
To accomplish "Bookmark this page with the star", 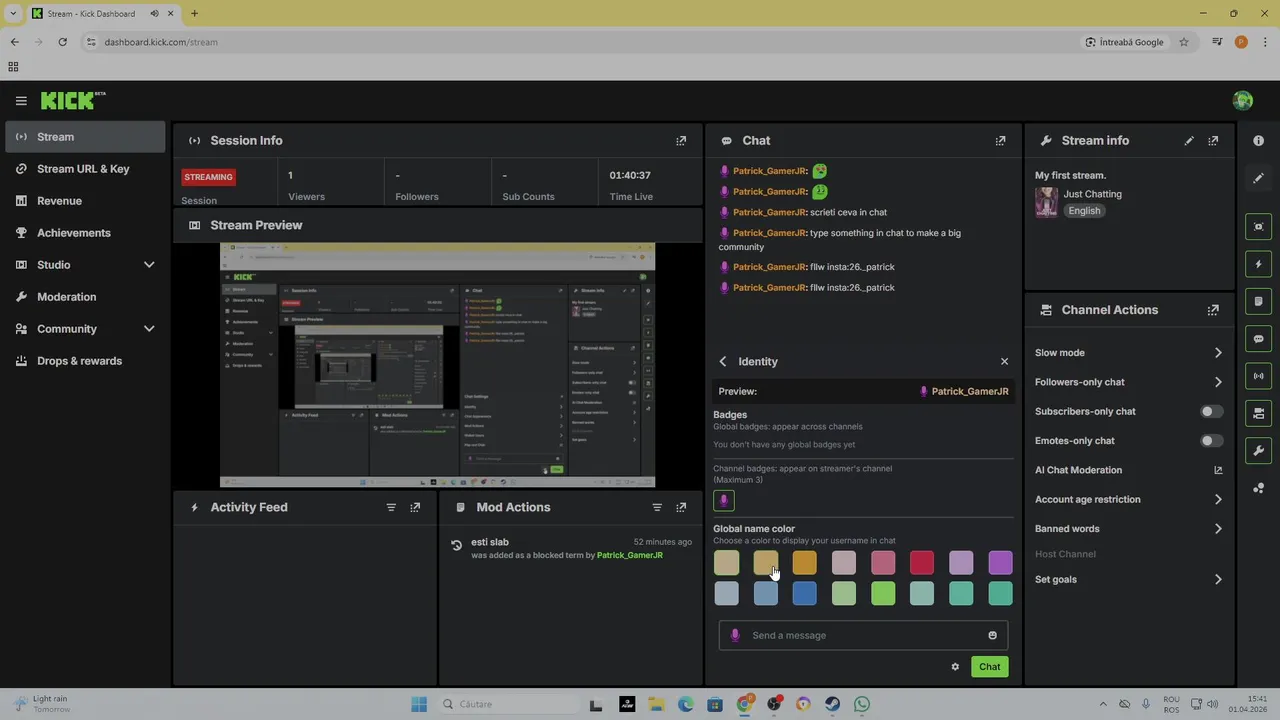I will (1184, 42).
